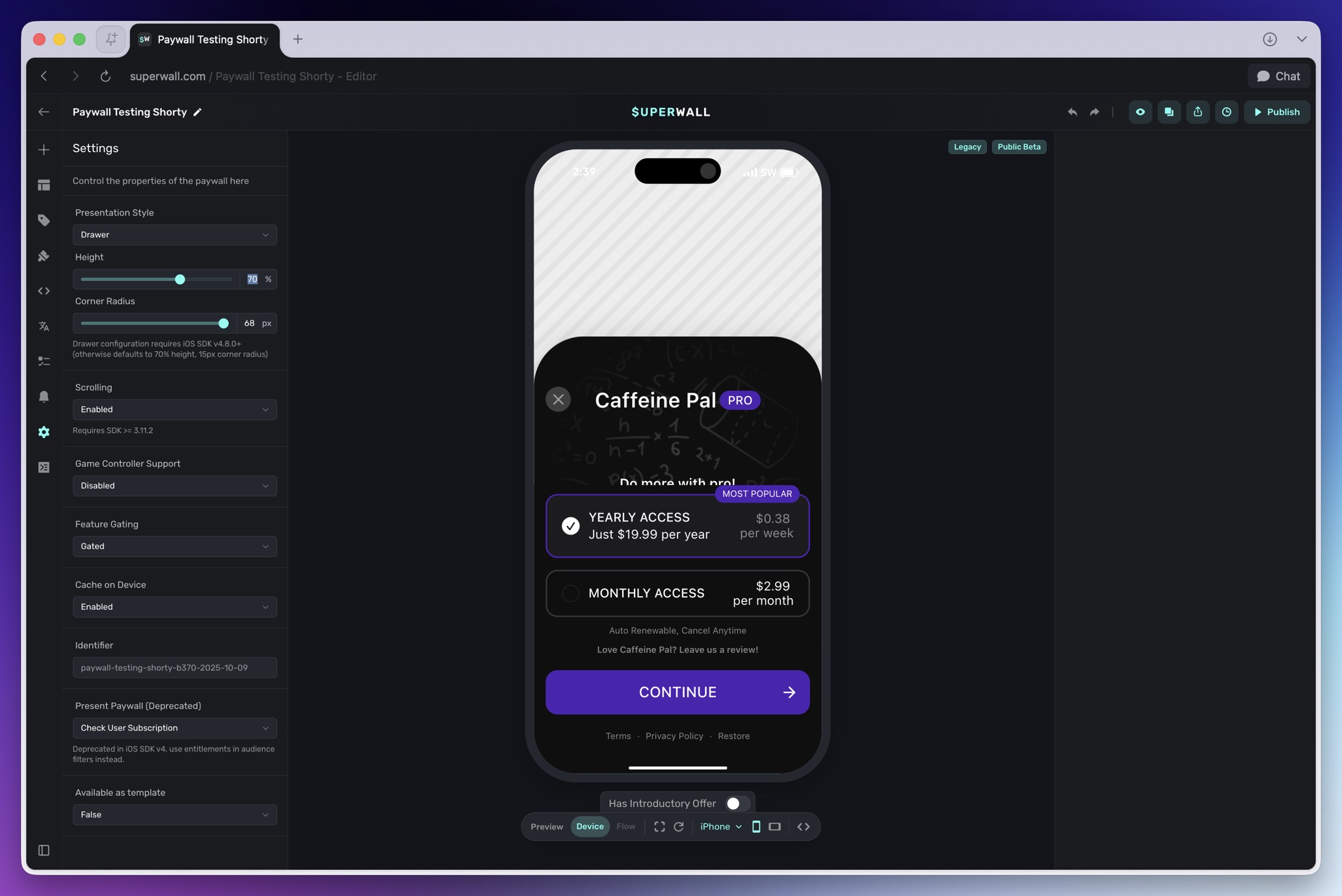
Task: Click the browser back navigation arrow
Action: click(44, 76)
